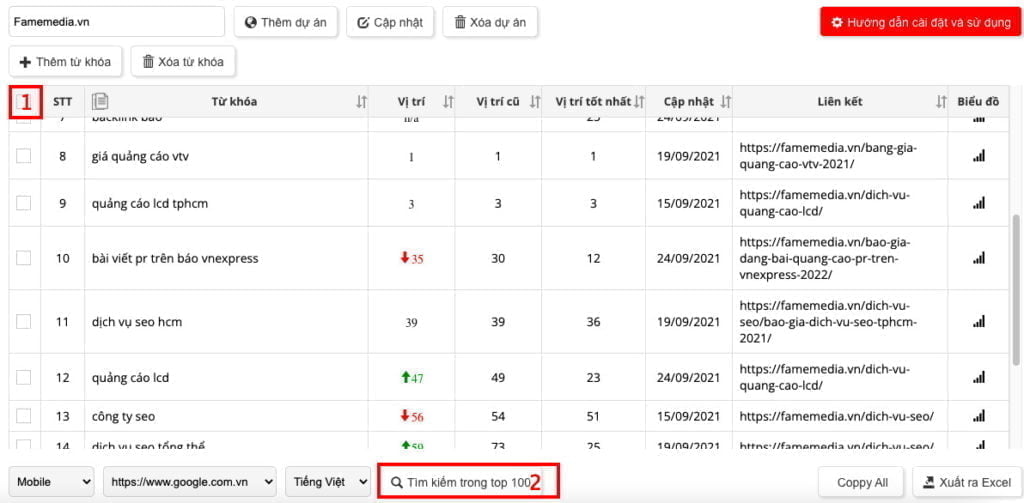This screenshot has height=503, width=1024.
Task: Sort by Cập nhật column arrows
Action: (726, 101)
